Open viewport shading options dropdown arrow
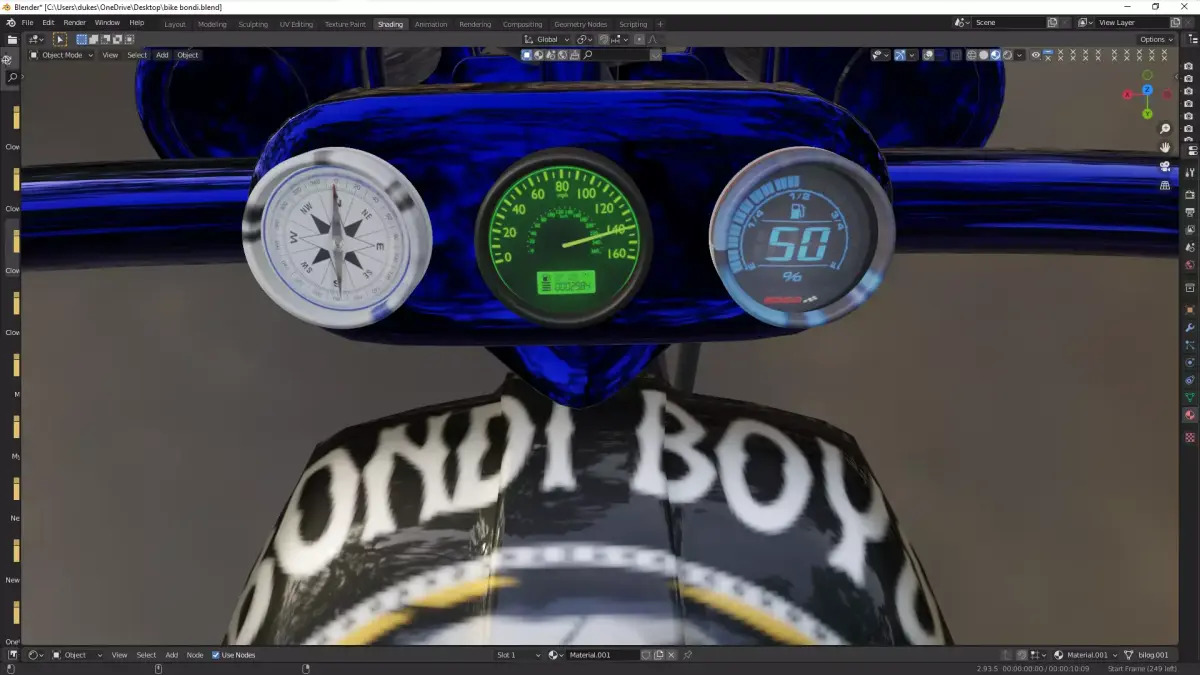Screen dimensions: 1200x675 point(1019,55)
